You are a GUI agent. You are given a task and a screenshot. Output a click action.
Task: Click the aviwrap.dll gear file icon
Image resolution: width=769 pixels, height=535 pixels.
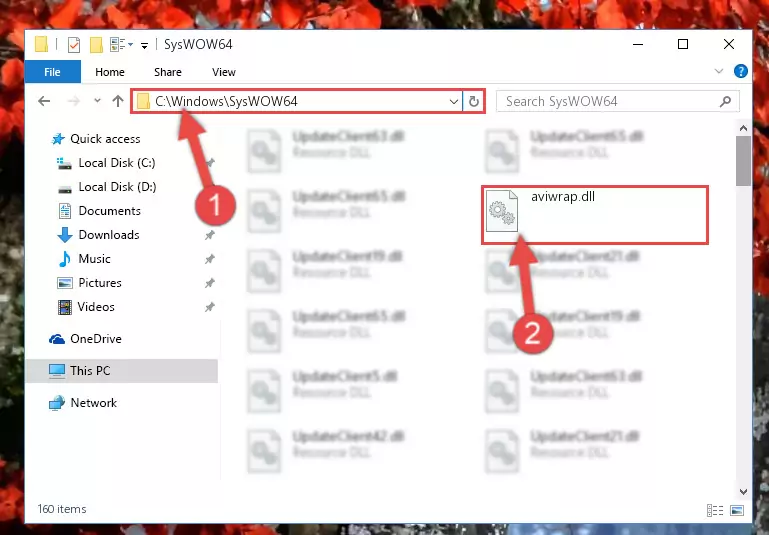pyautogui.click(x=501, y=211)
